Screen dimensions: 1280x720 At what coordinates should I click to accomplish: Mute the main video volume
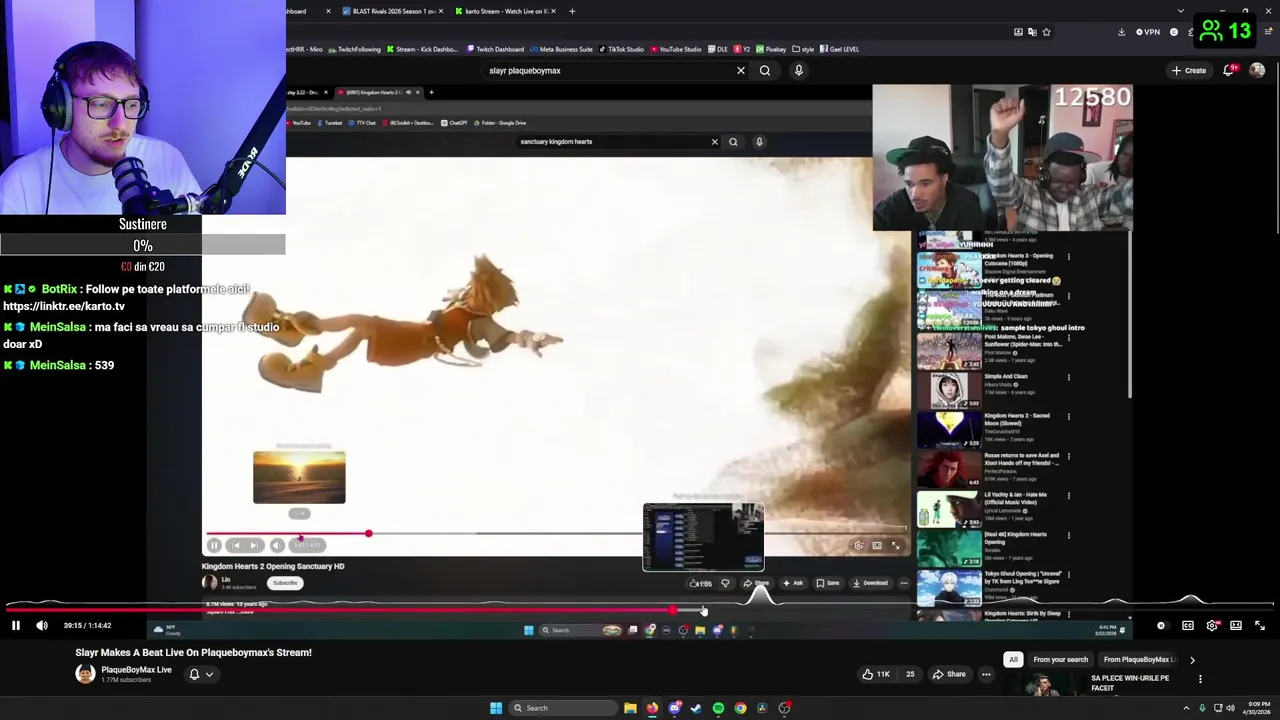point(42,626)
